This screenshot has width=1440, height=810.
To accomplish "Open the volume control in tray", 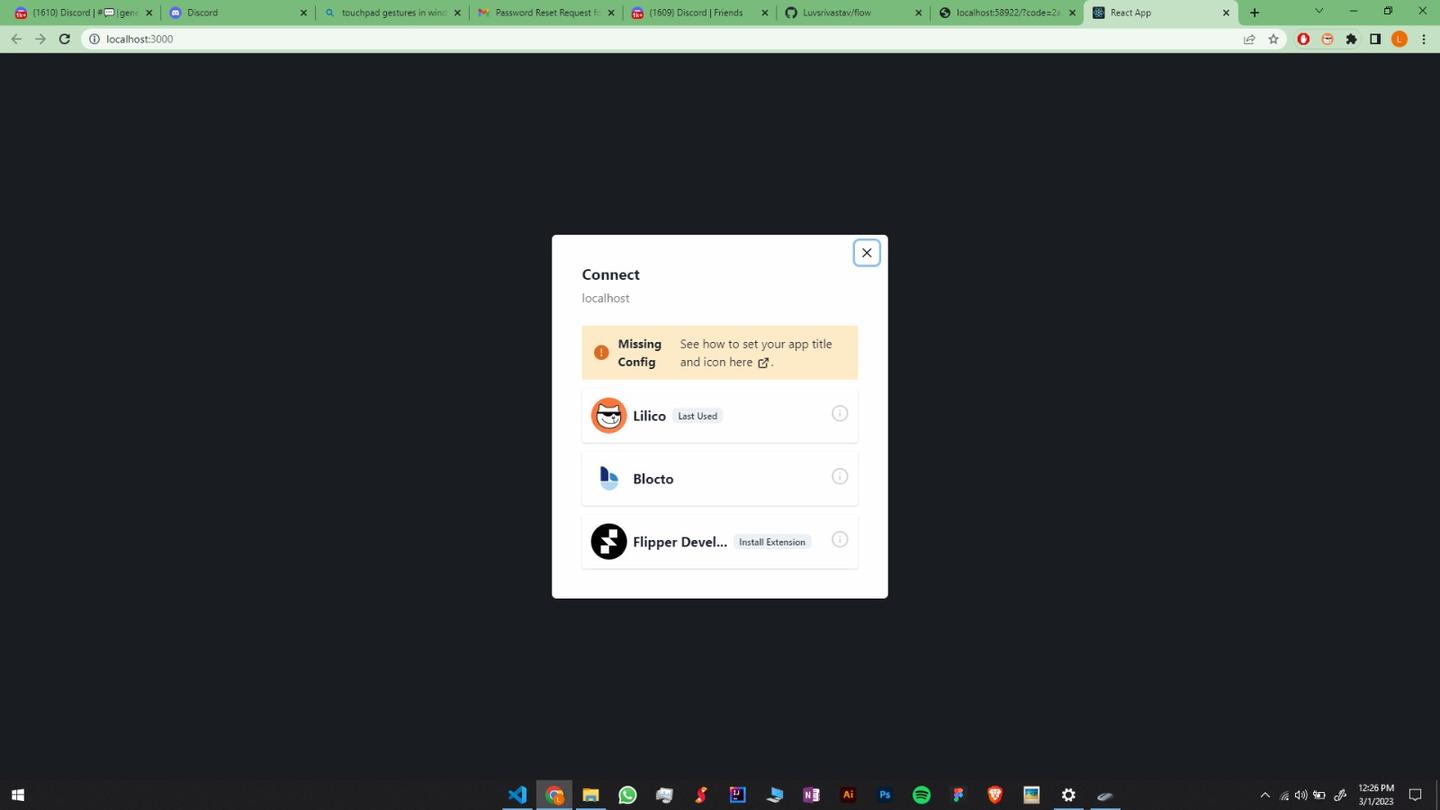I will click(x=1301, y=796).
